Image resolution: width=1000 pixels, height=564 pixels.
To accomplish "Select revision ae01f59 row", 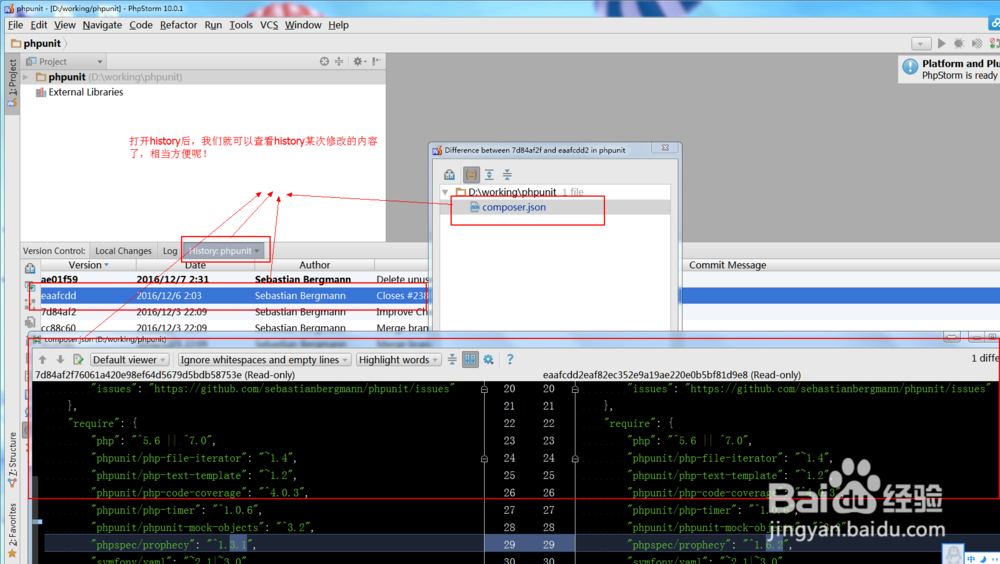I will 235,279.
